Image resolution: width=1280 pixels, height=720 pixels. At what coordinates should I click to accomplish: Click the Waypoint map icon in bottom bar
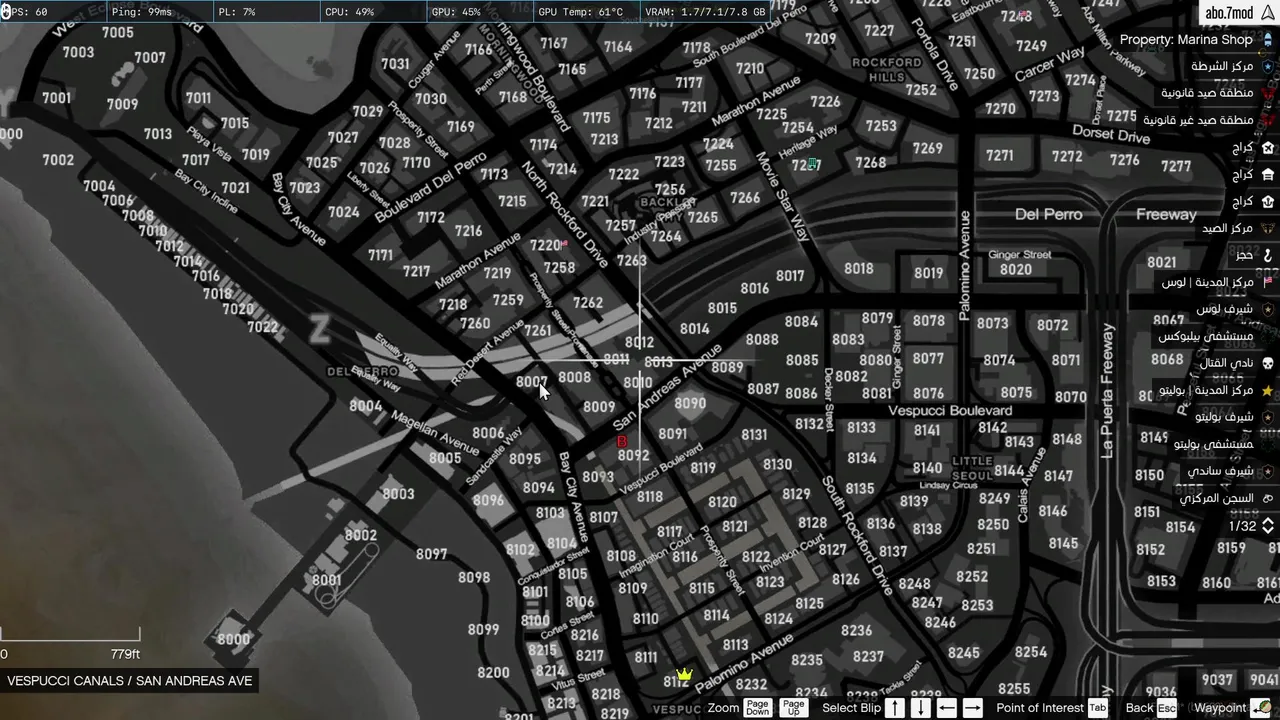[x=1261, y=708]
